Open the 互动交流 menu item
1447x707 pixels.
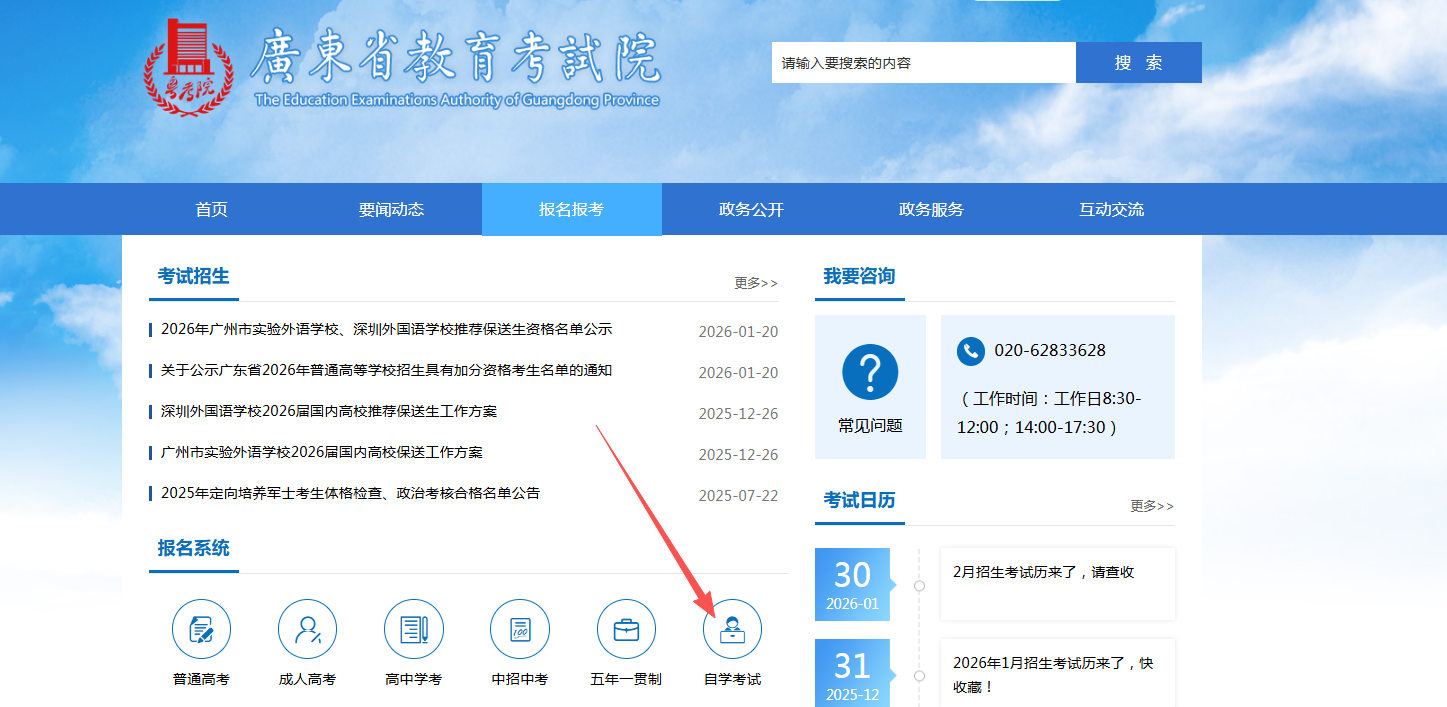[1112, 208]
